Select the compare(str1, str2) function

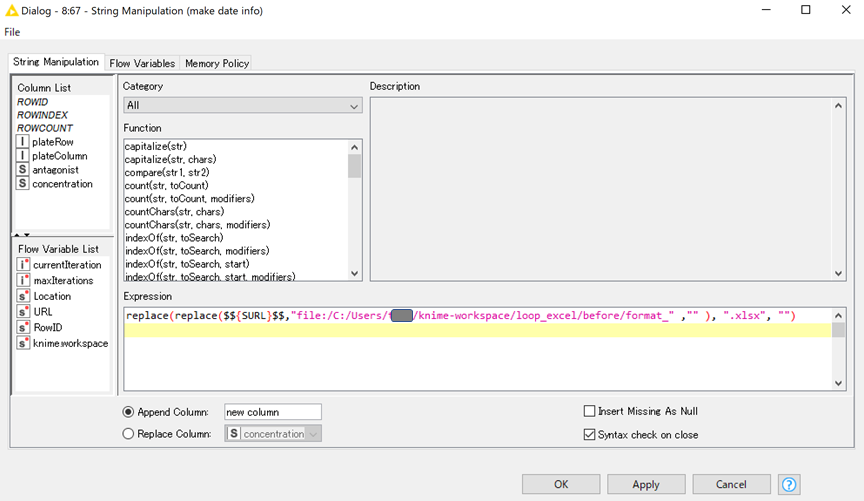(168, 173)
